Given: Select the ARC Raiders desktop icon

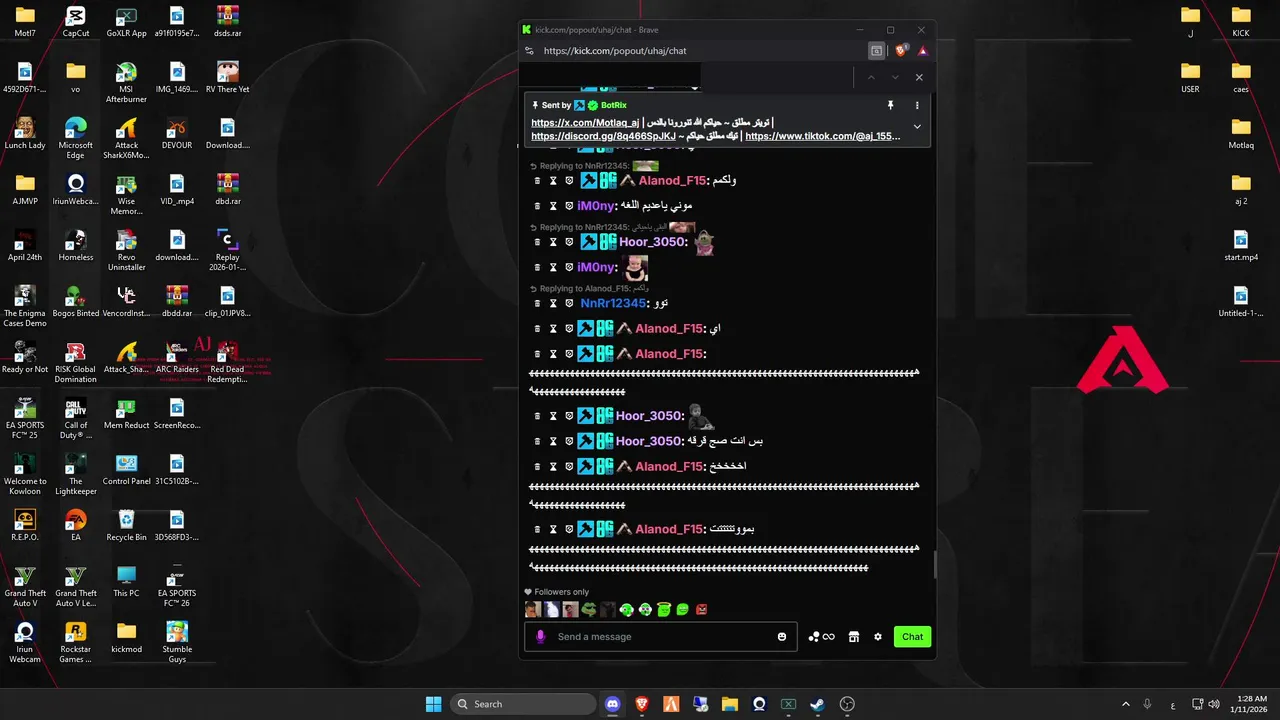Looking at the screenshot, I should coord(177,358).
